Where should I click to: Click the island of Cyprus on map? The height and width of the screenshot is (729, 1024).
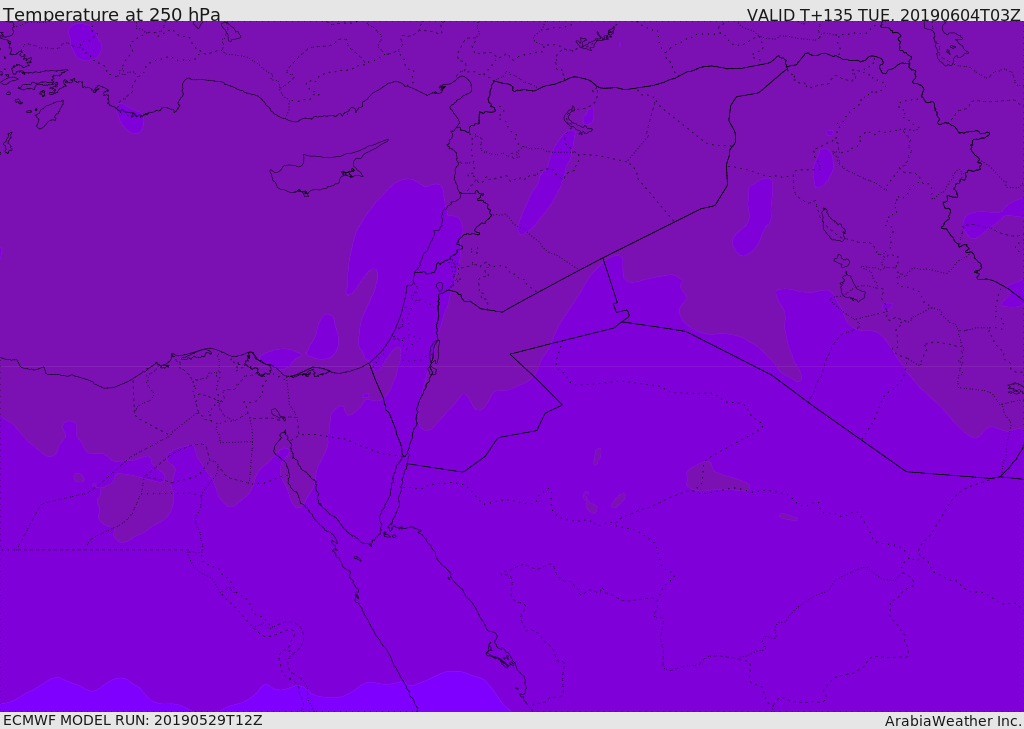328,169
